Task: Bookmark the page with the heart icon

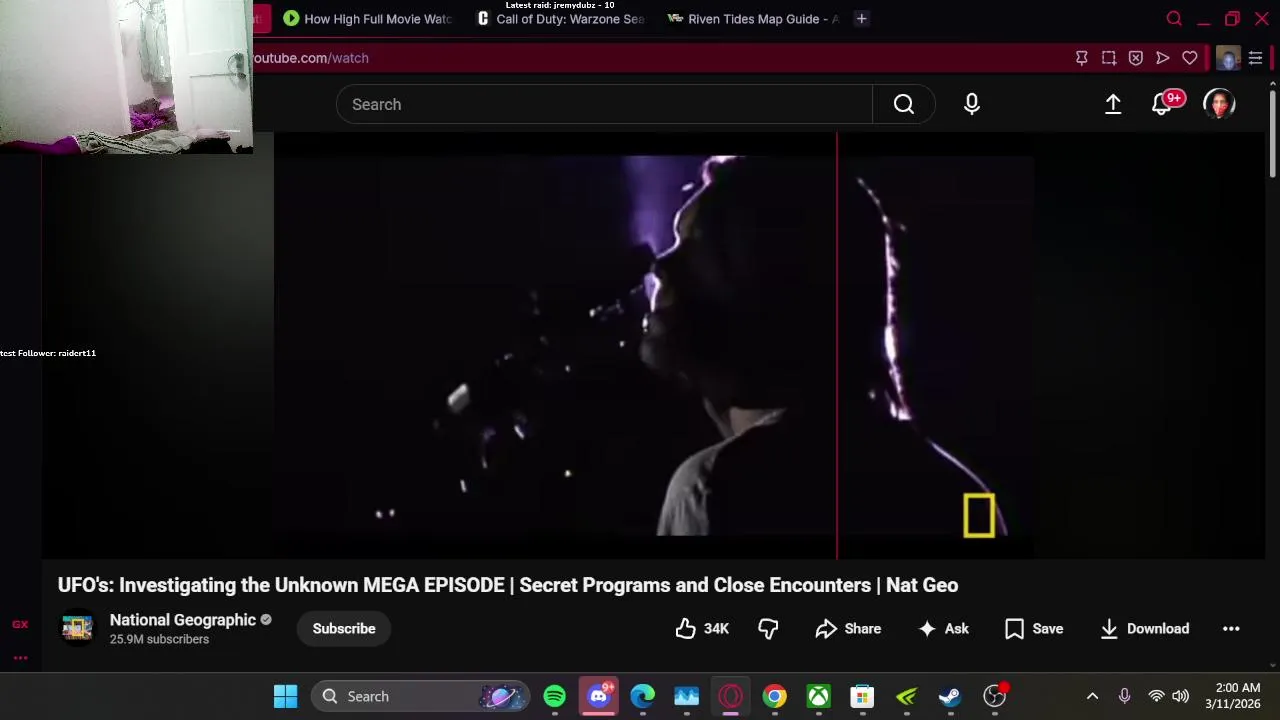Action: 1190,58
